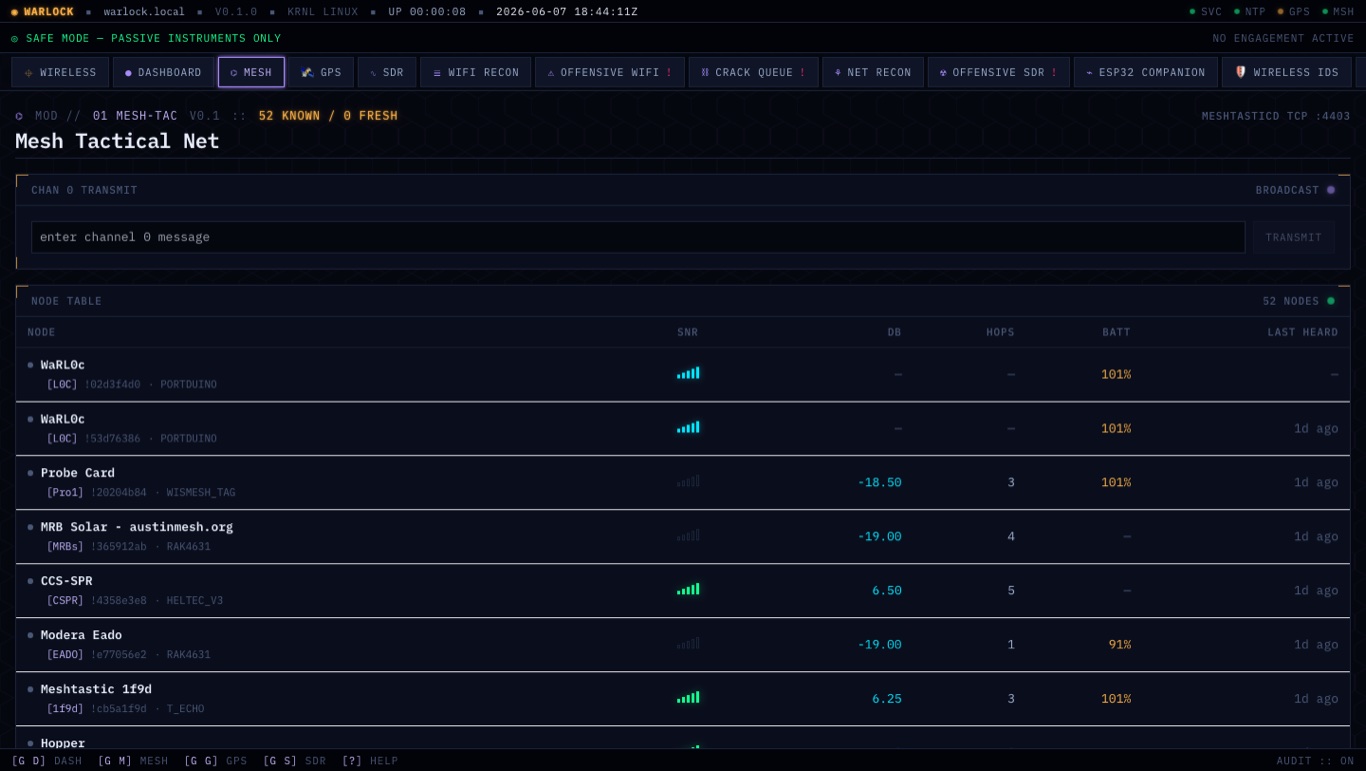Click the SAFE MODE status icon
The width and height of the screenshot is (1366, 771).
pos(15,39)
